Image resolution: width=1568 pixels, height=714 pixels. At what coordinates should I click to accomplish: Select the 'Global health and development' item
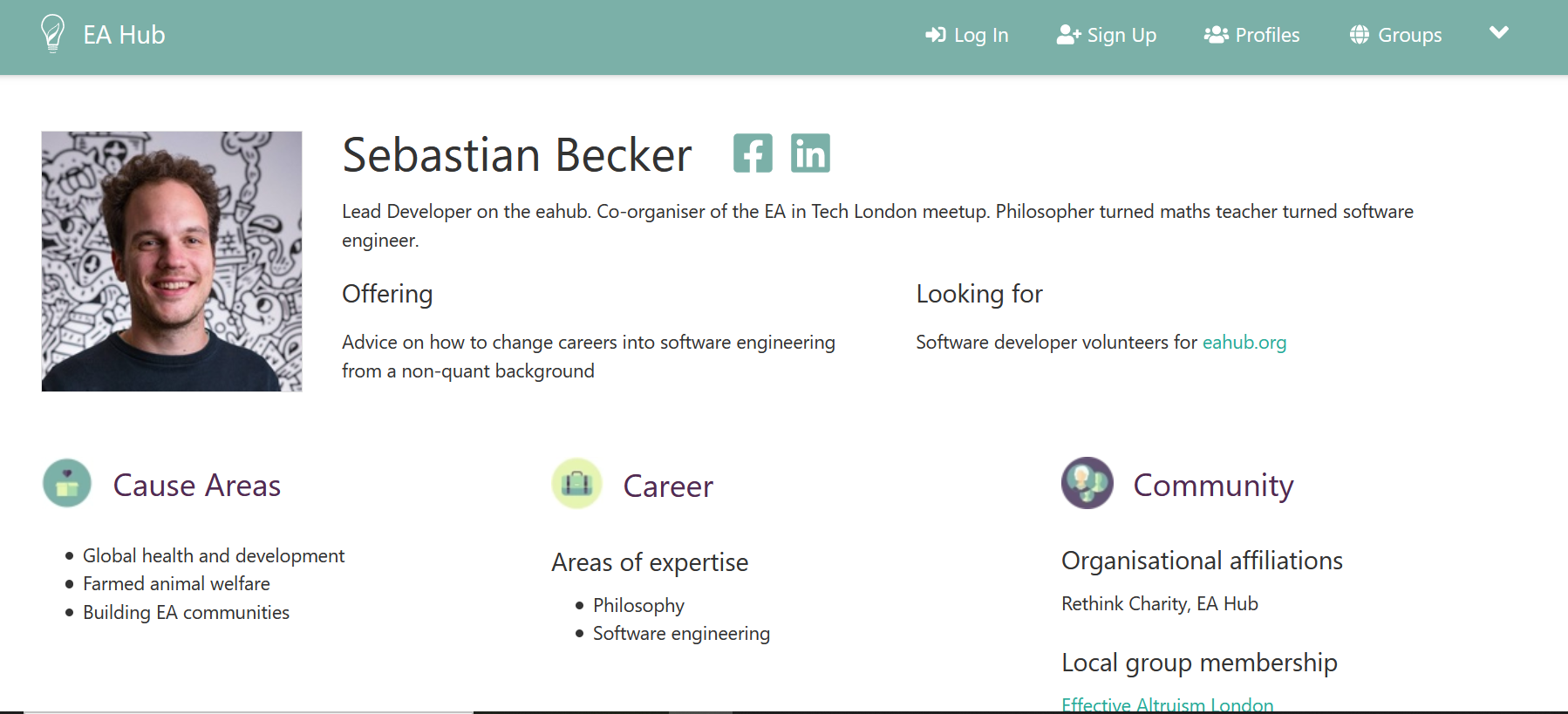pyautogui.click(x=214, y=556)
